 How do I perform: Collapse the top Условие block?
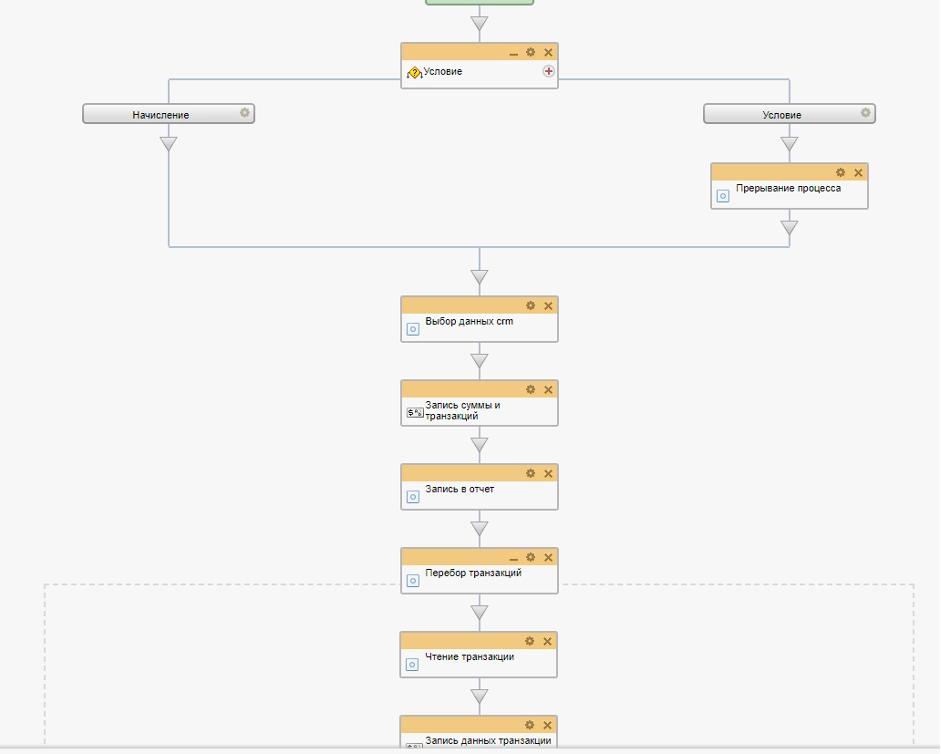coord(514,52)
